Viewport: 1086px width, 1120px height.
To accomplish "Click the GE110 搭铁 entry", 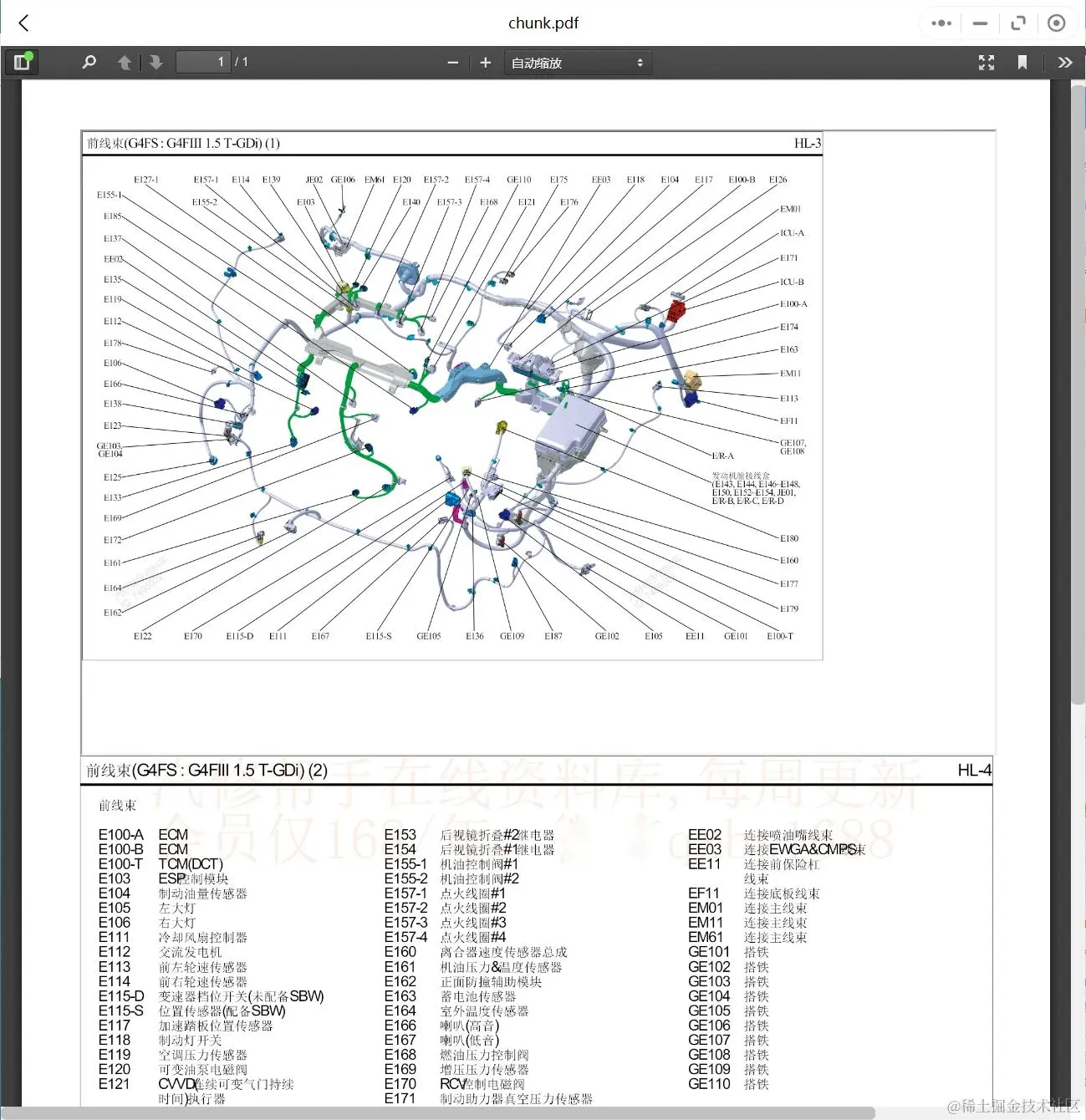I will 728,1084.
